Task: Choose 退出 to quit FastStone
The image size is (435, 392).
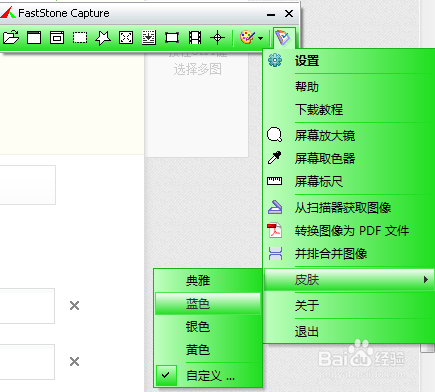Action: (349, 331)
